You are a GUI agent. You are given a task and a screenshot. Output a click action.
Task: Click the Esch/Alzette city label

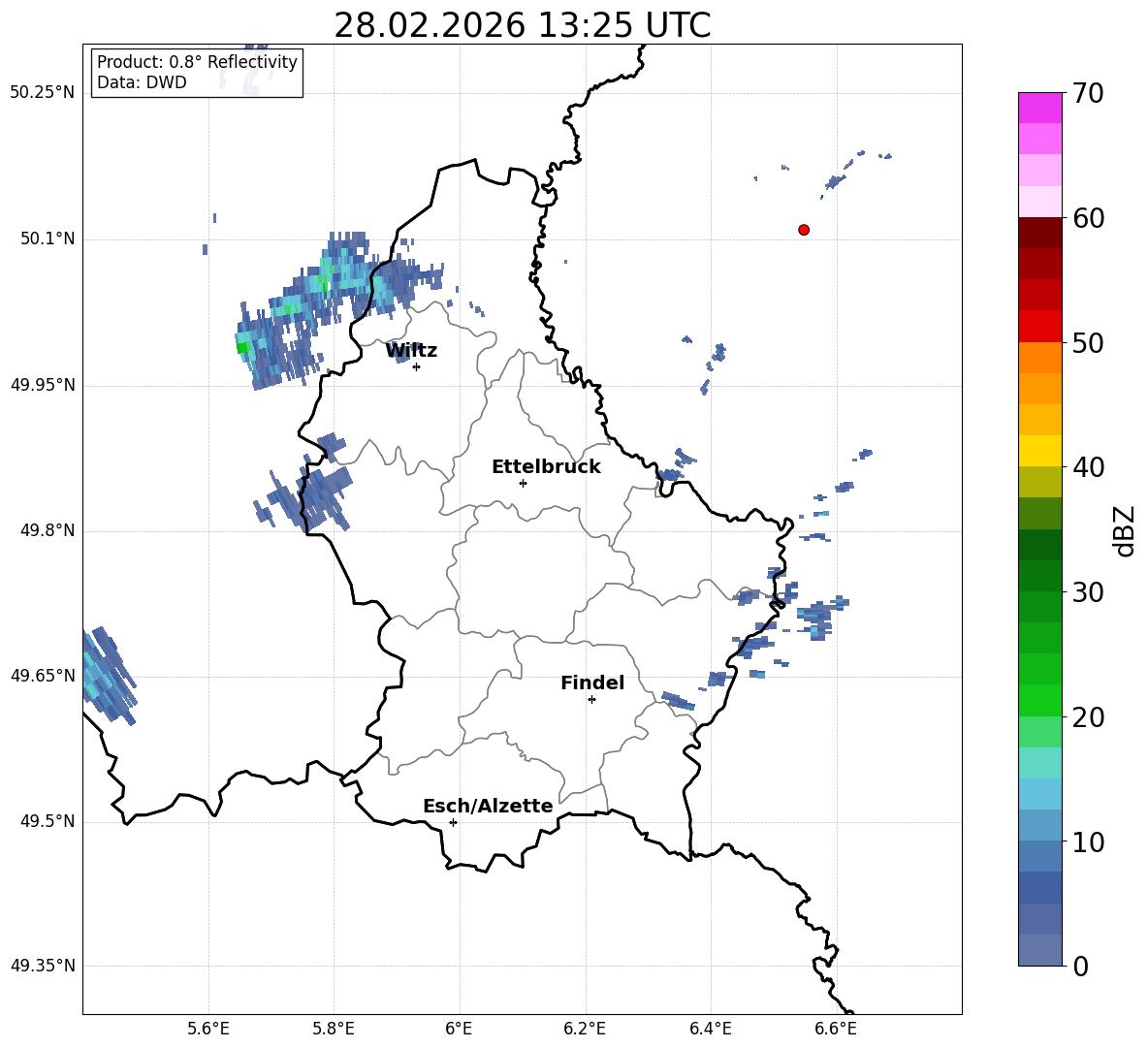(x=488, y=806)
